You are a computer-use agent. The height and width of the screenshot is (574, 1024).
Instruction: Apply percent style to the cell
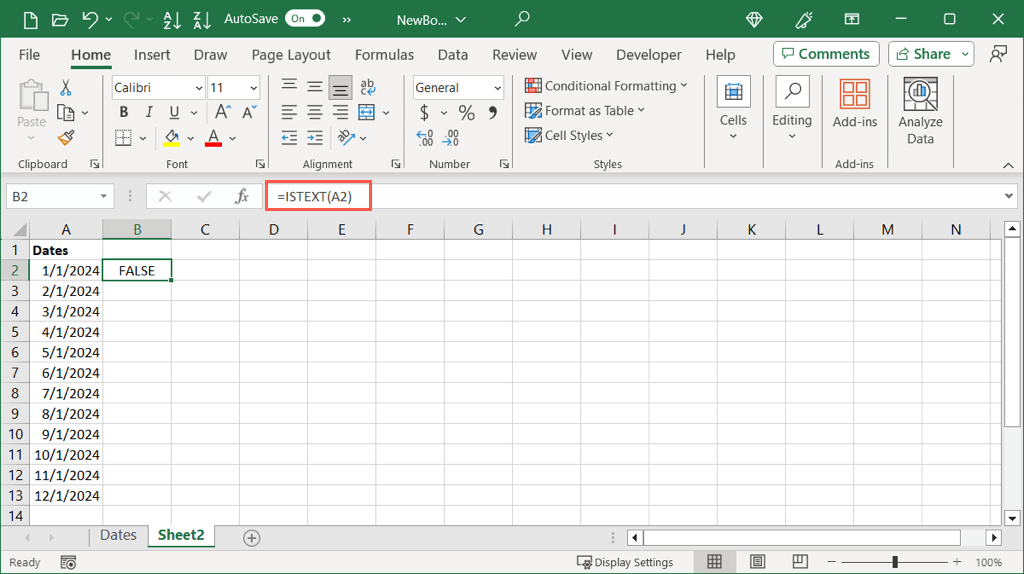point(466,113)
